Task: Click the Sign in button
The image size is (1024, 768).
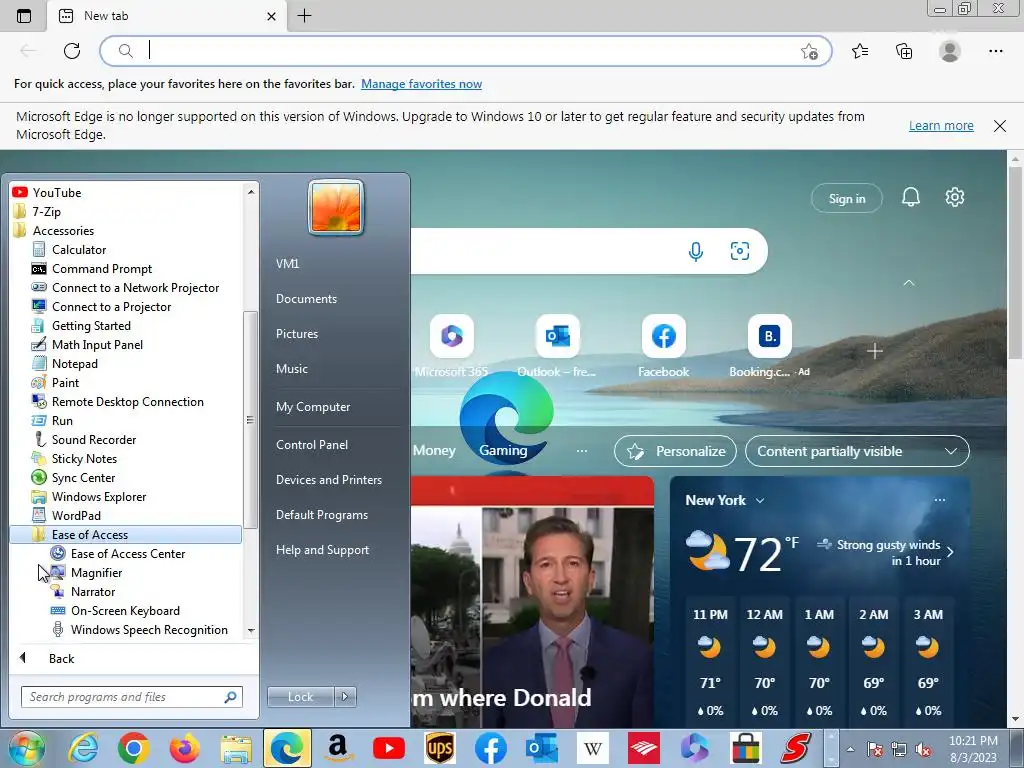Action: click(846, 199)
